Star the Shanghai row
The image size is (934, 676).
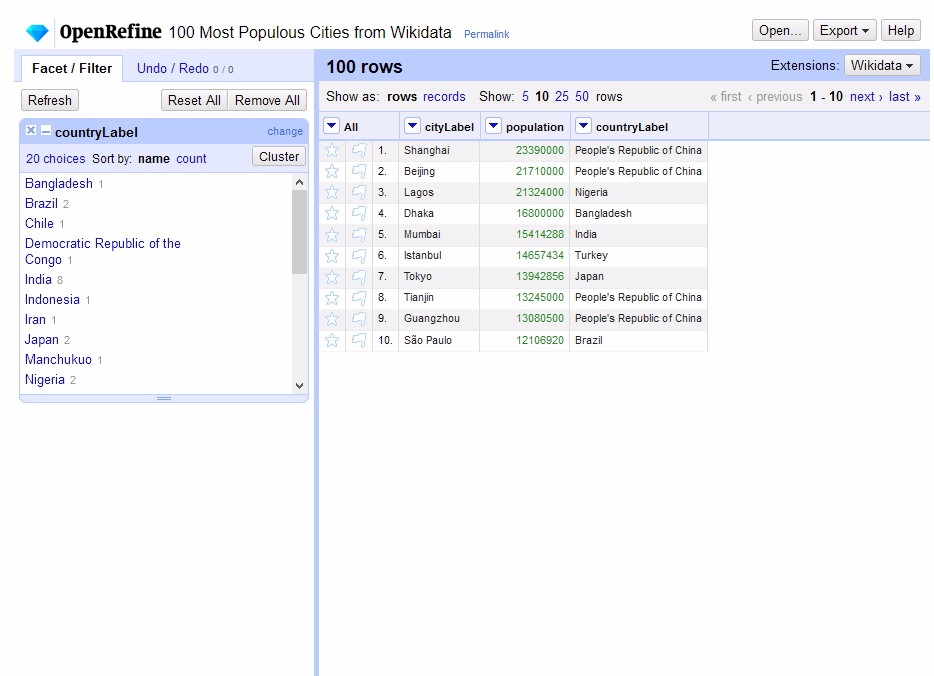332,150
